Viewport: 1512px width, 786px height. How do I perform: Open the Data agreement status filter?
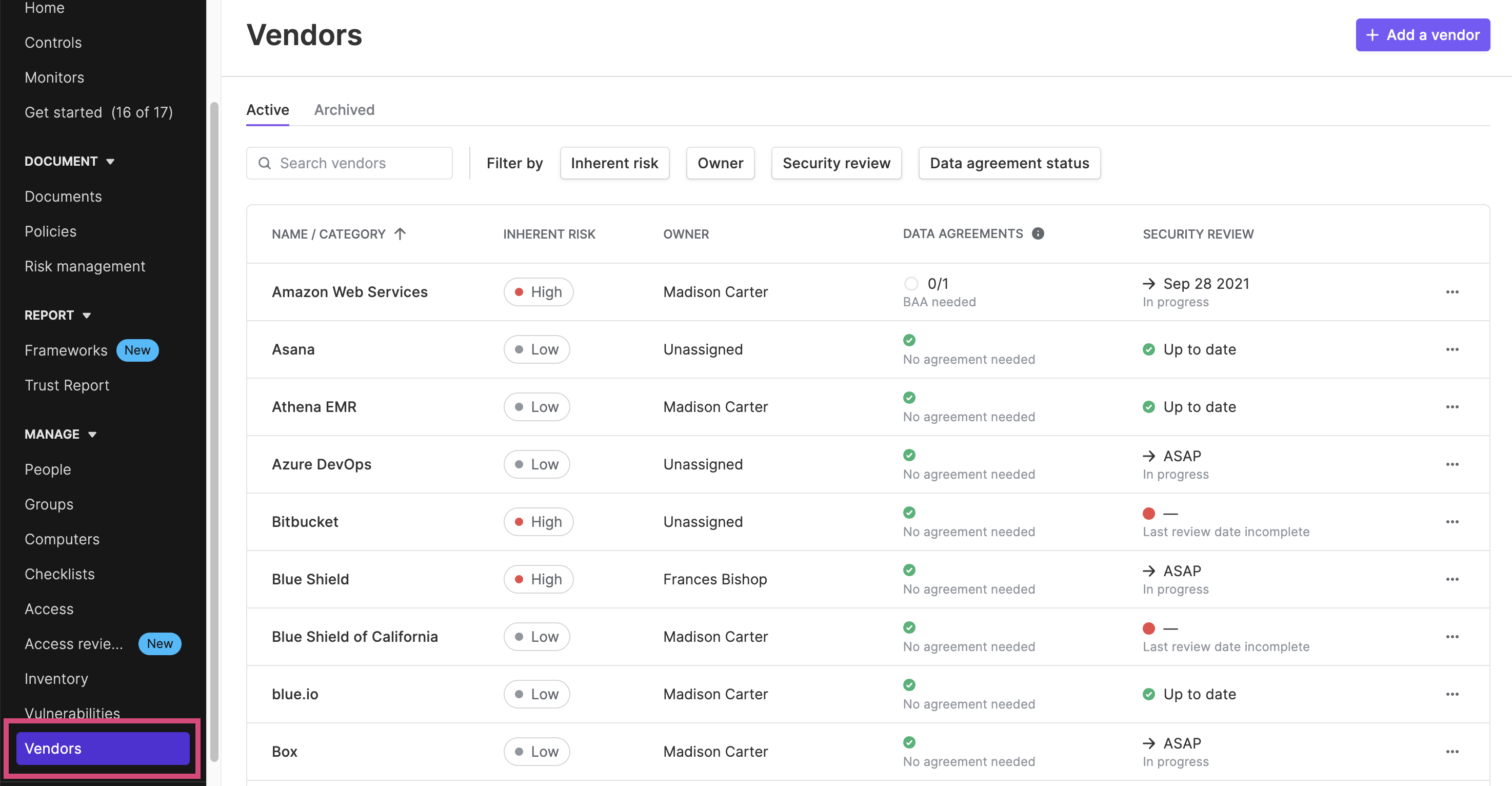pos(1009,163)
